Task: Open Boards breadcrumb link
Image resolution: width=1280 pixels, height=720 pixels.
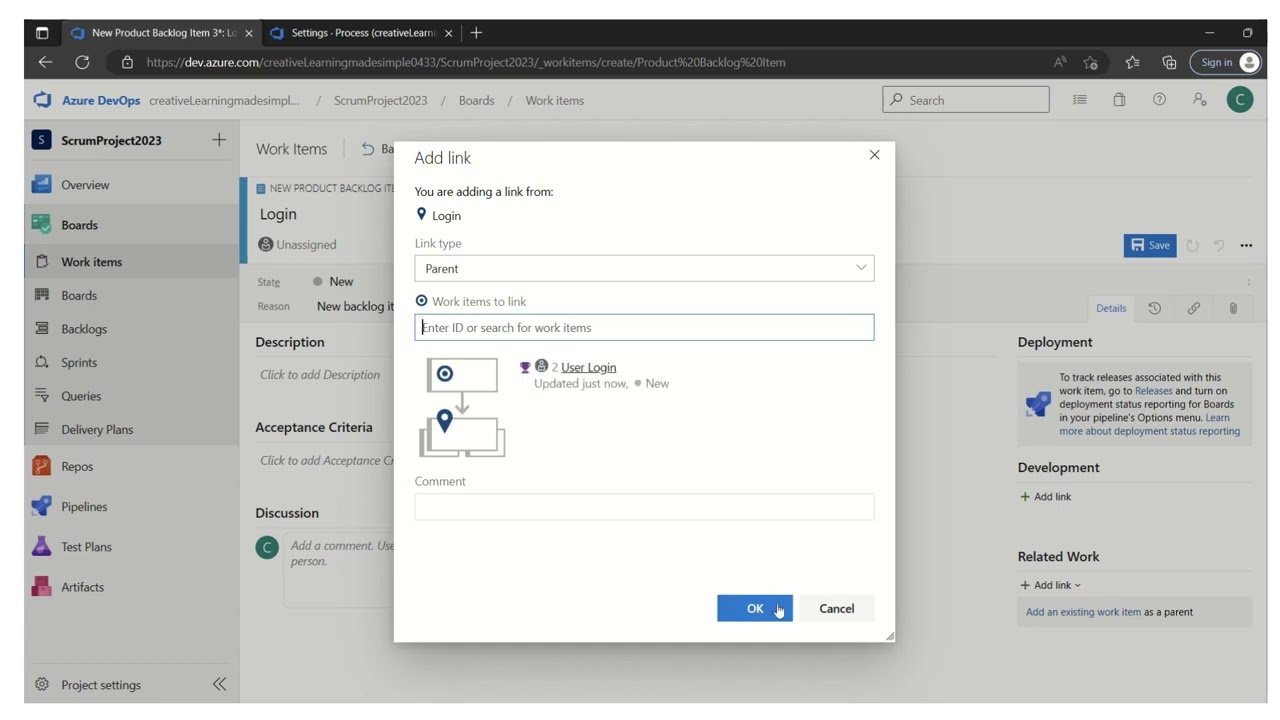Action: pos(476,100)
